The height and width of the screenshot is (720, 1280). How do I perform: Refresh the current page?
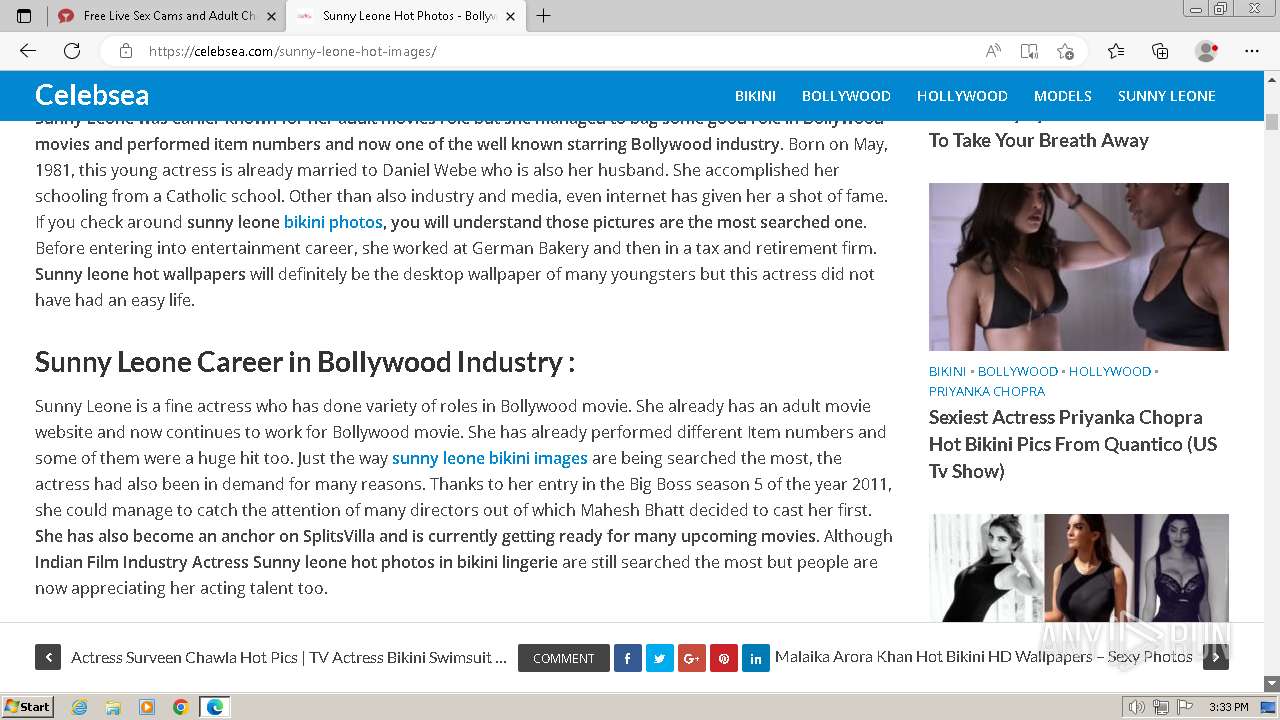[72, 51]
